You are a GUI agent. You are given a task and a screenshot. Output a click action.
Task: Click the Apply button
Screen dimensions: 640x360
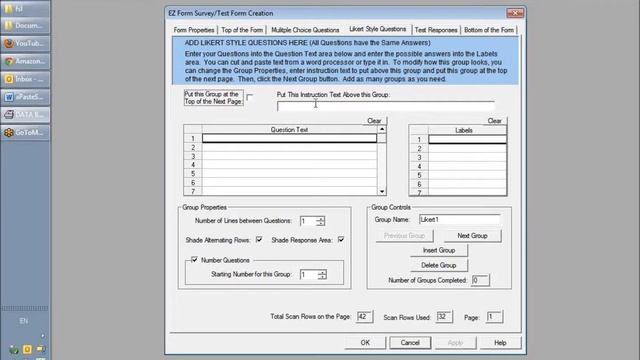coord(455,342)
